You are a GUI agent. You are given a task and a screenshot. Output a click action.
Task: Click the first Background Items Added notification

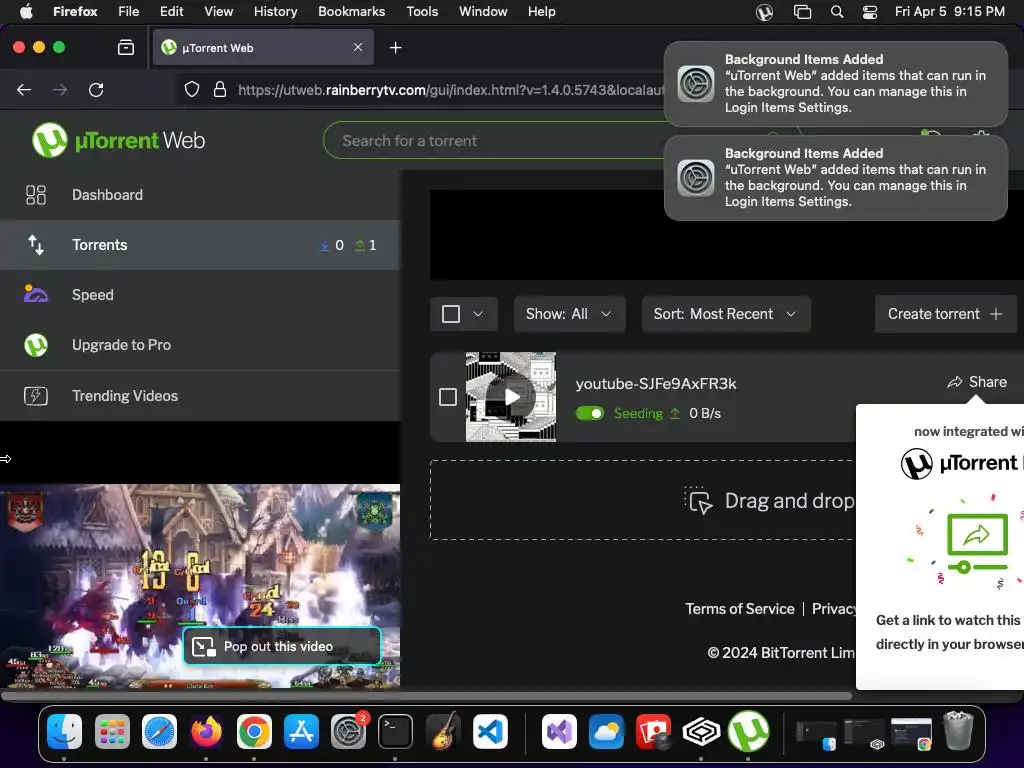pyautogui.click(x=836, y=84)
